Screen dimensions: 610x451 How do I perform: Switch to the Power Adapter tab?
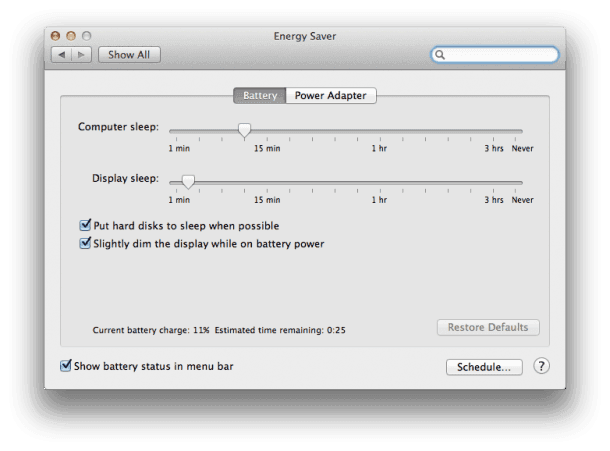coord(331,96)
